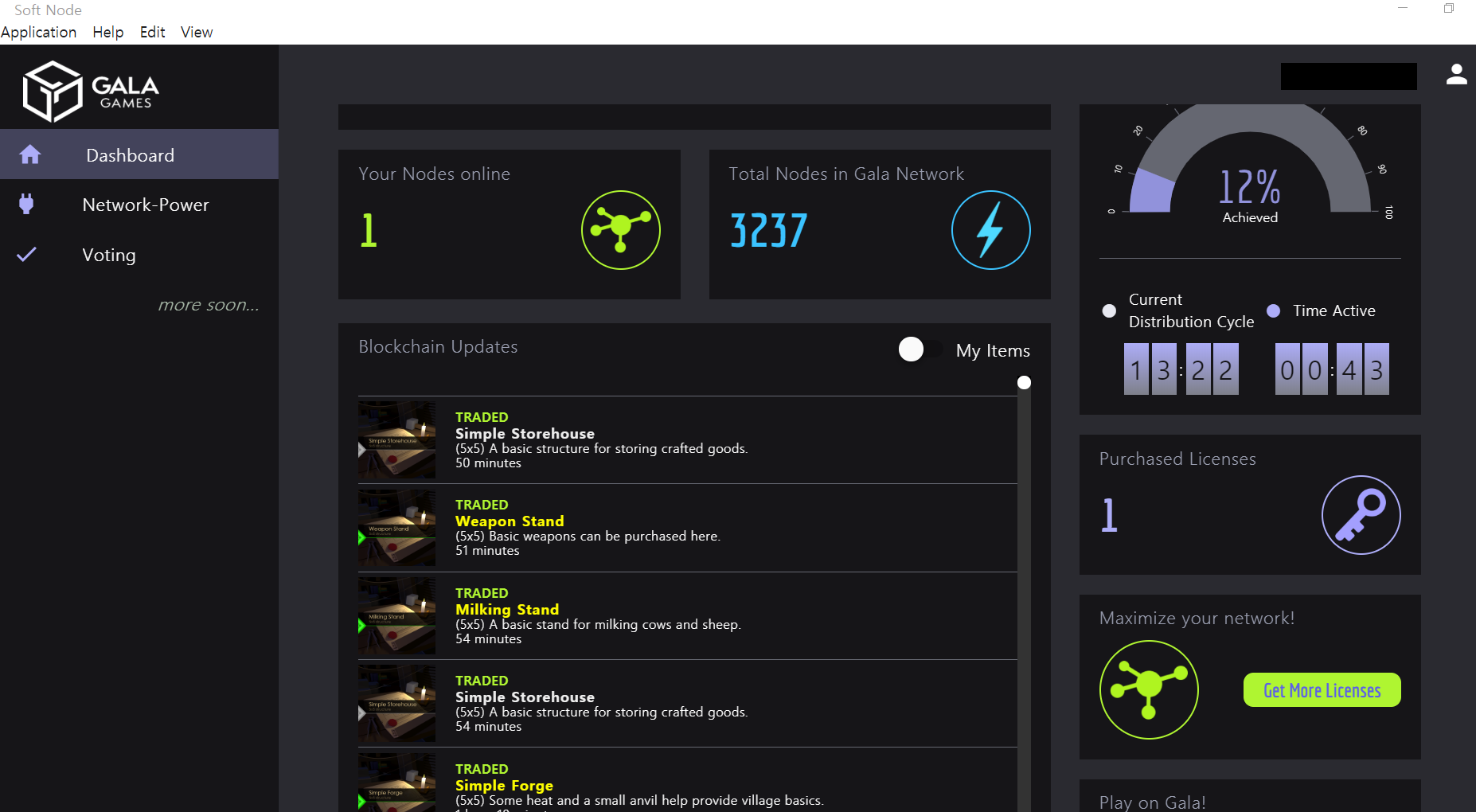This screenshot has width=1476, height=812.
Task: Click the total nodes count 3237
Action: (x=769, y=231)
